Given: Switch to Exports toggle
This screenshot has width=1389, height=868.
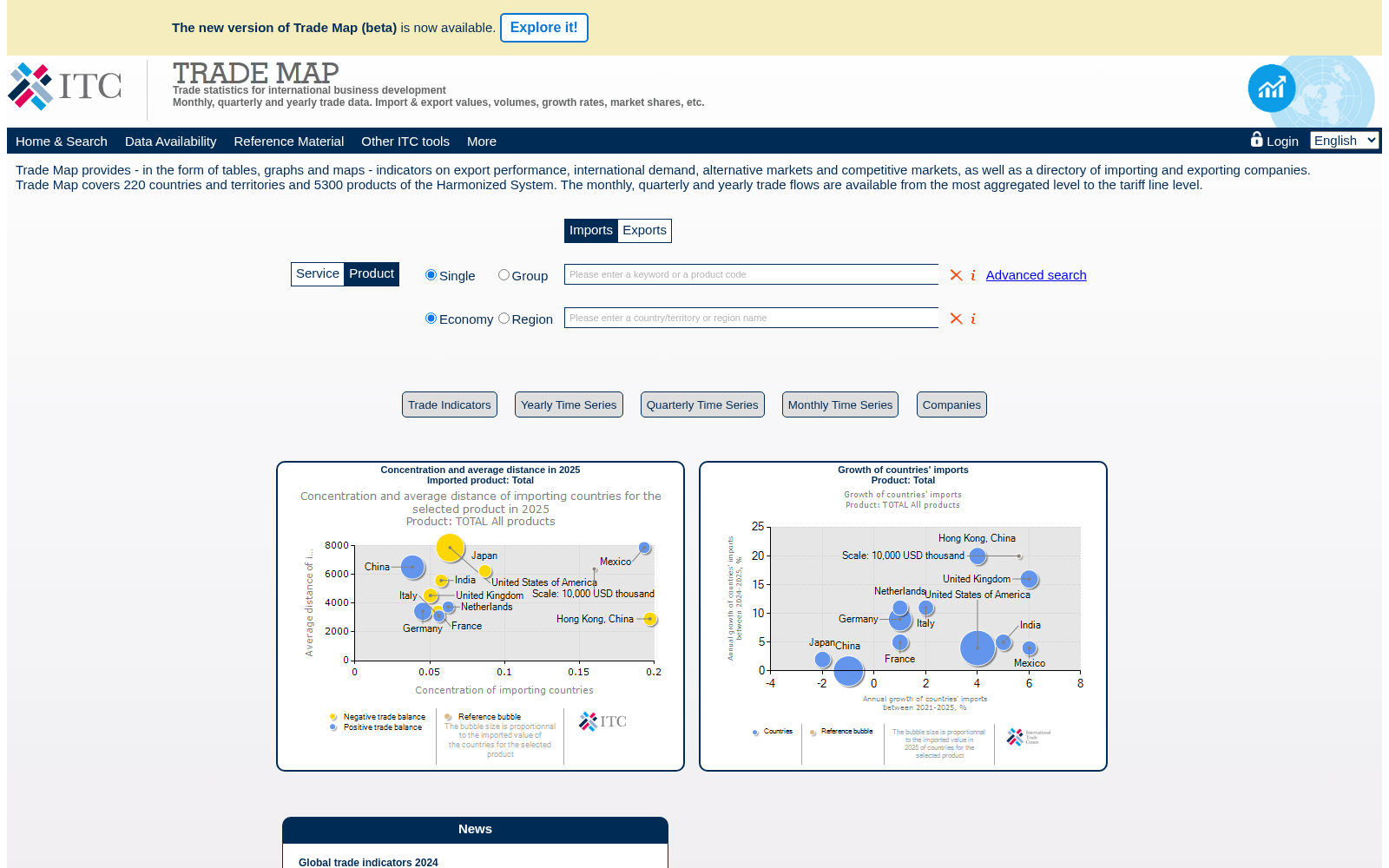Looking at the screenshot, I should coord(645,230).
